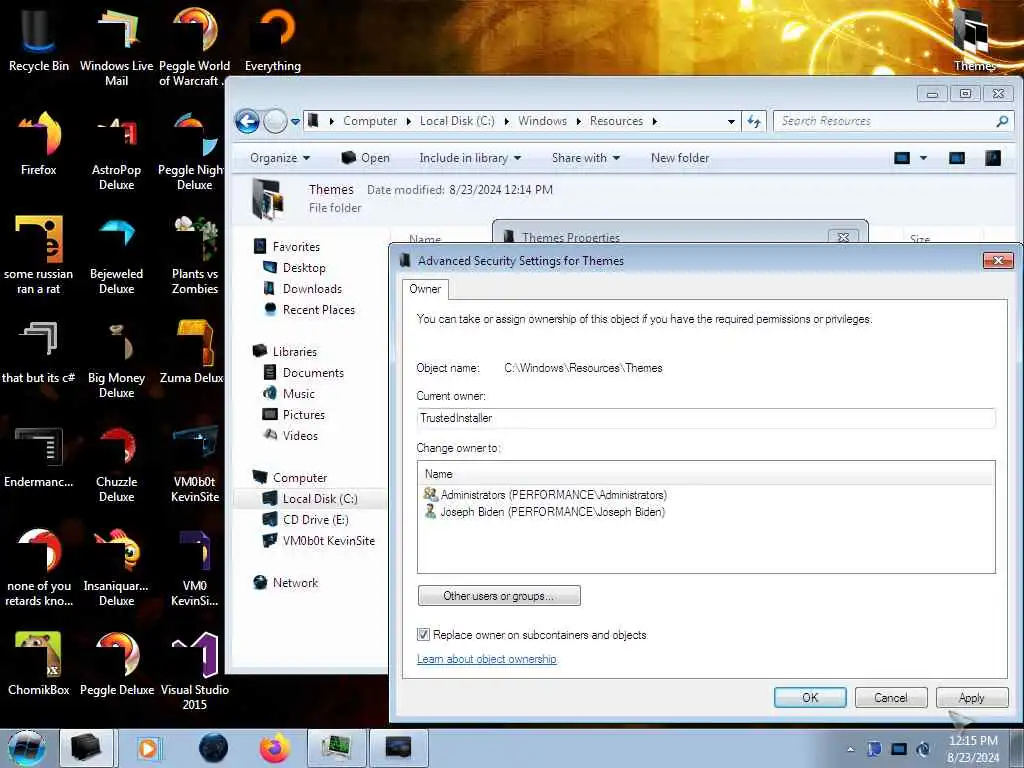
Task: Click the Apply button
Action: click(x=971, y=697)
